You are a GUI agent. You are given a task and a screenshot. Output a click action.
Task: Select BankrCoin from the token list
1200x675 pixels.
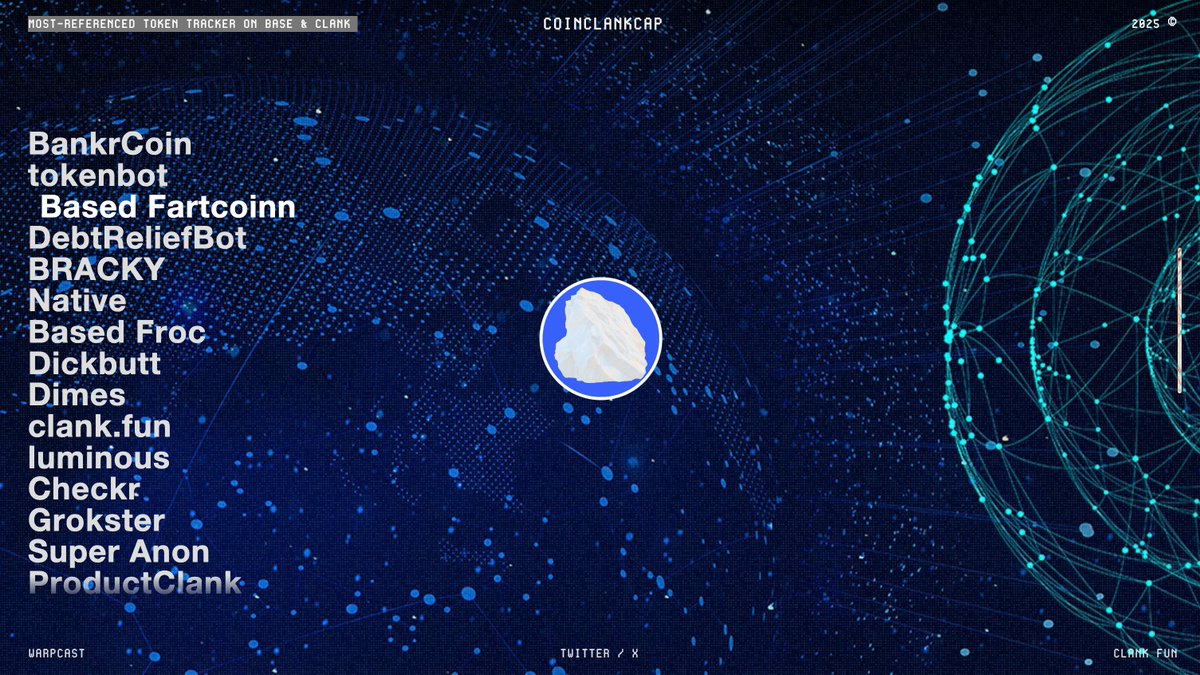(110, 144)
